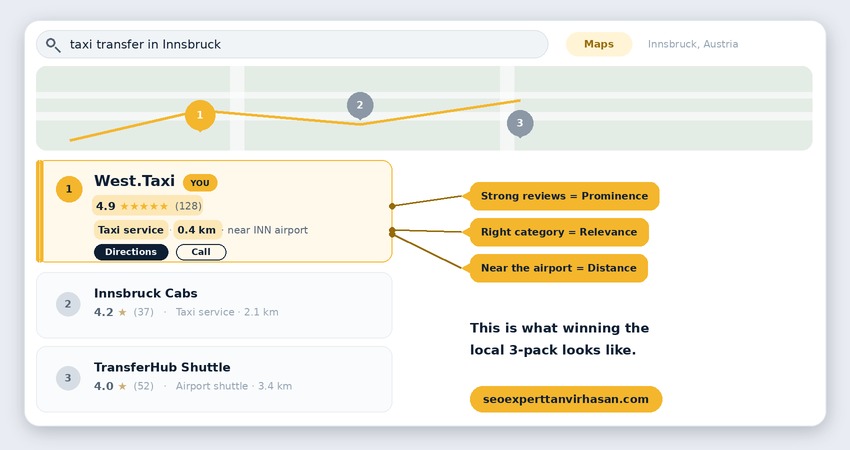Focus the 'taxi transfer in Innsbruck' search box
The width and height of the screenshot is (850, 450).
pyautogui.click(x=292, y=44)
